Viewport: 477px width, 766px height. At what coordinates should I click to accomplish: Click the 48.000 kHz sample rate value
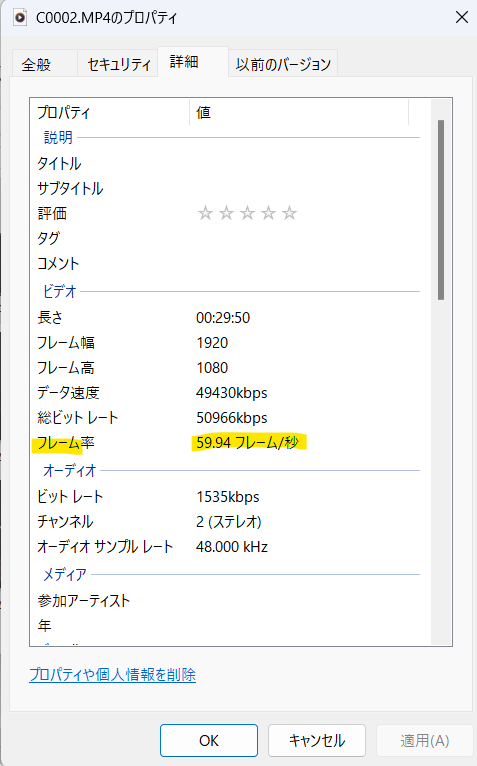(232, 547)
